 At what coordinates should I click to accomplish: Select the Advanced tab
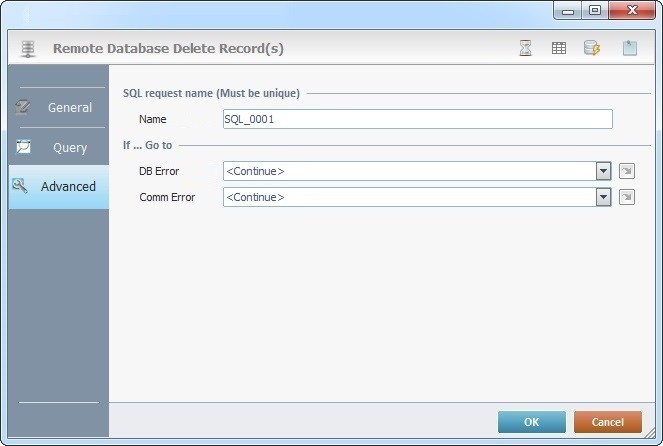(58, 187)
